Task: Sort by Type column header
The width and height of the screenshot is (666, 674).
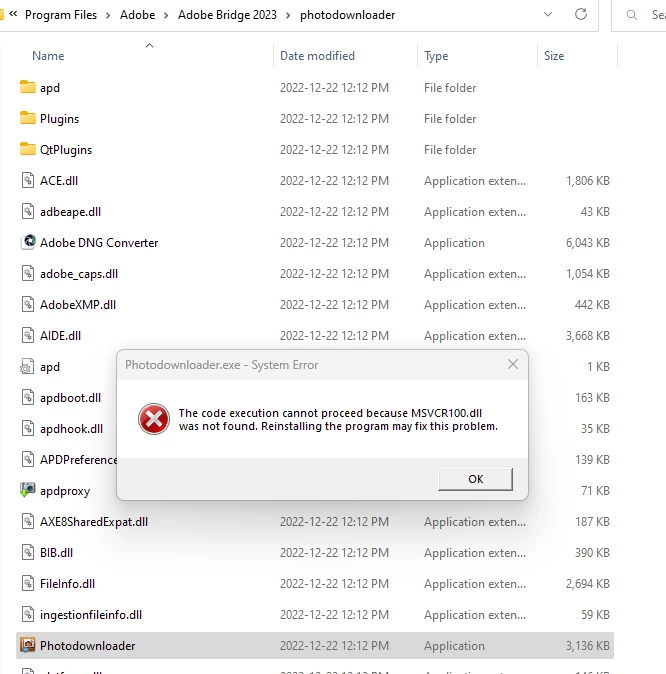Action: click(x=436, y=56)
